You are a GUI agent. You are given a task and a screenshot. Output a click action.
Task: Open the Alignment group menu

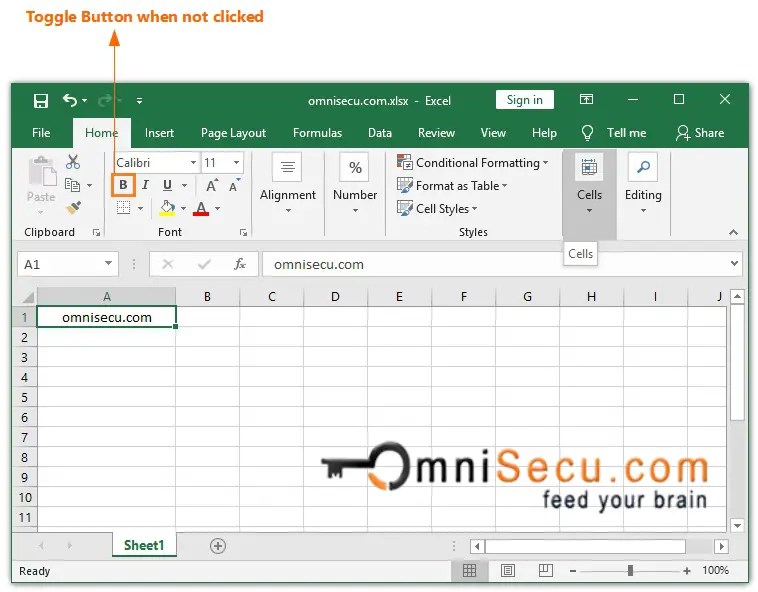tap(288, 184)
